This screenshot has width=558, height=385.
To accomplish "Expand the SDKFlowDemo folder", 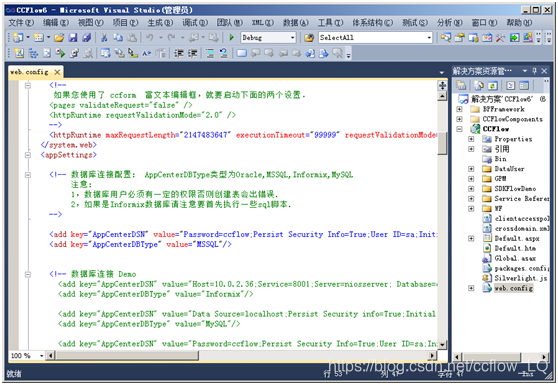I will (x=471, y=189).
